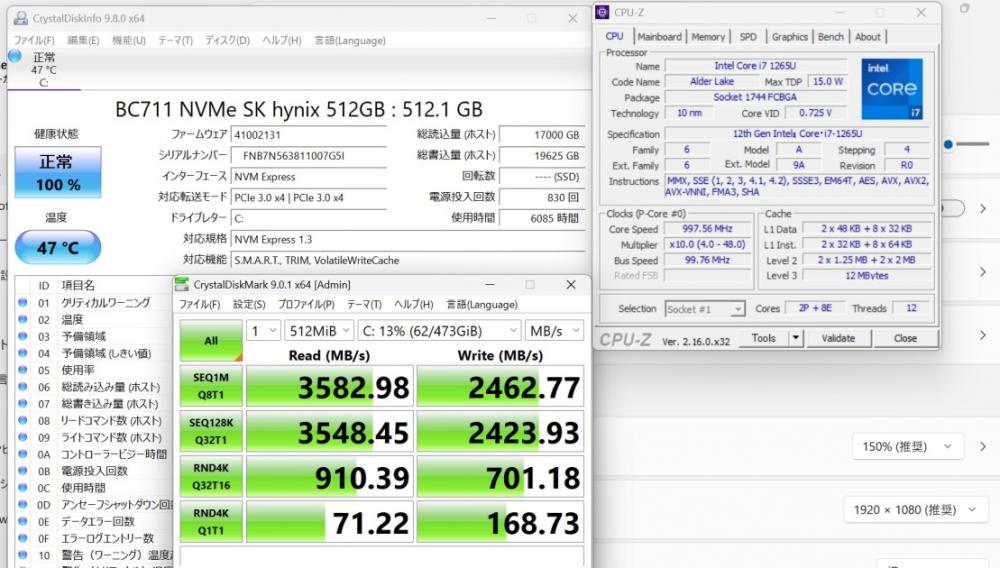Expand the Tools dropdown arrow in CPU-Z
Image resolution: width=1000 pixels, height=568 pixels.
coord(796,339)
